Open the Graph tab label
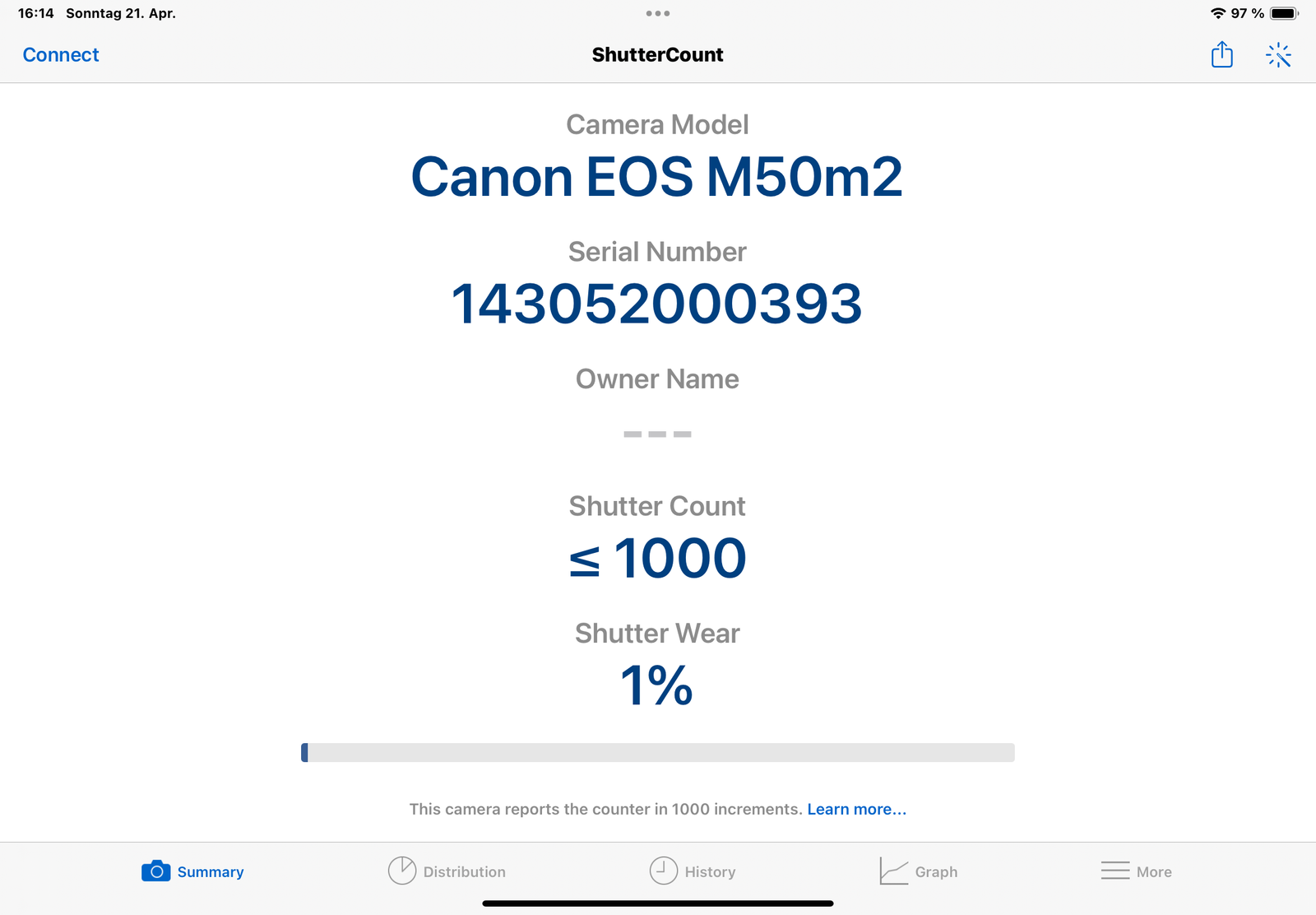Viewport: 1316px width, 915px height. tap(936, 871)
